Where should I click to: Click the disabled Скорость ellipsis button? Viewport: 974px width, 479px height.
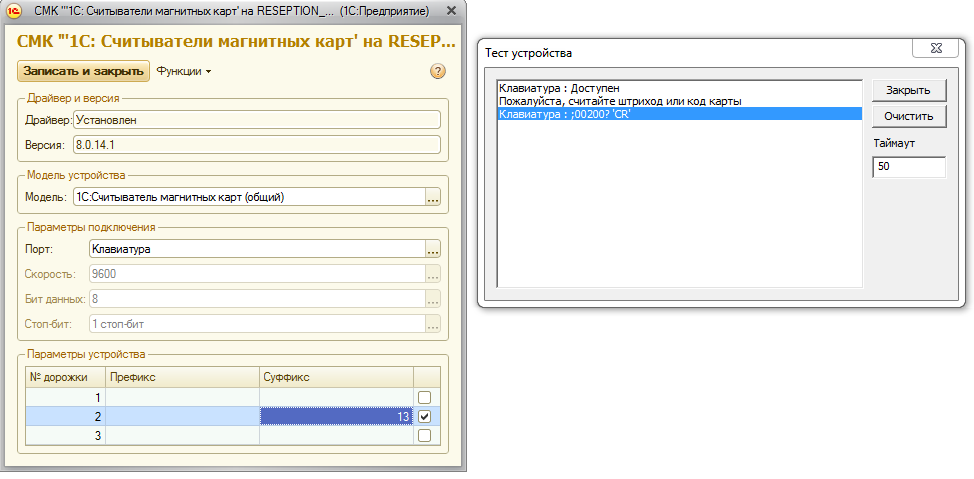(433, 274)
